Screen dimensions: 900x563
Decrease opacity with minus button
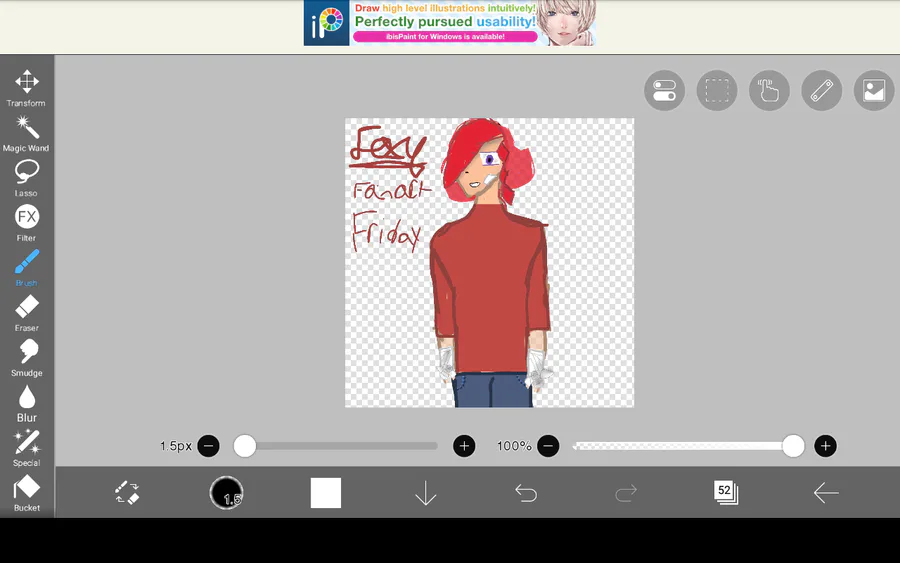[x=548, y=446]
